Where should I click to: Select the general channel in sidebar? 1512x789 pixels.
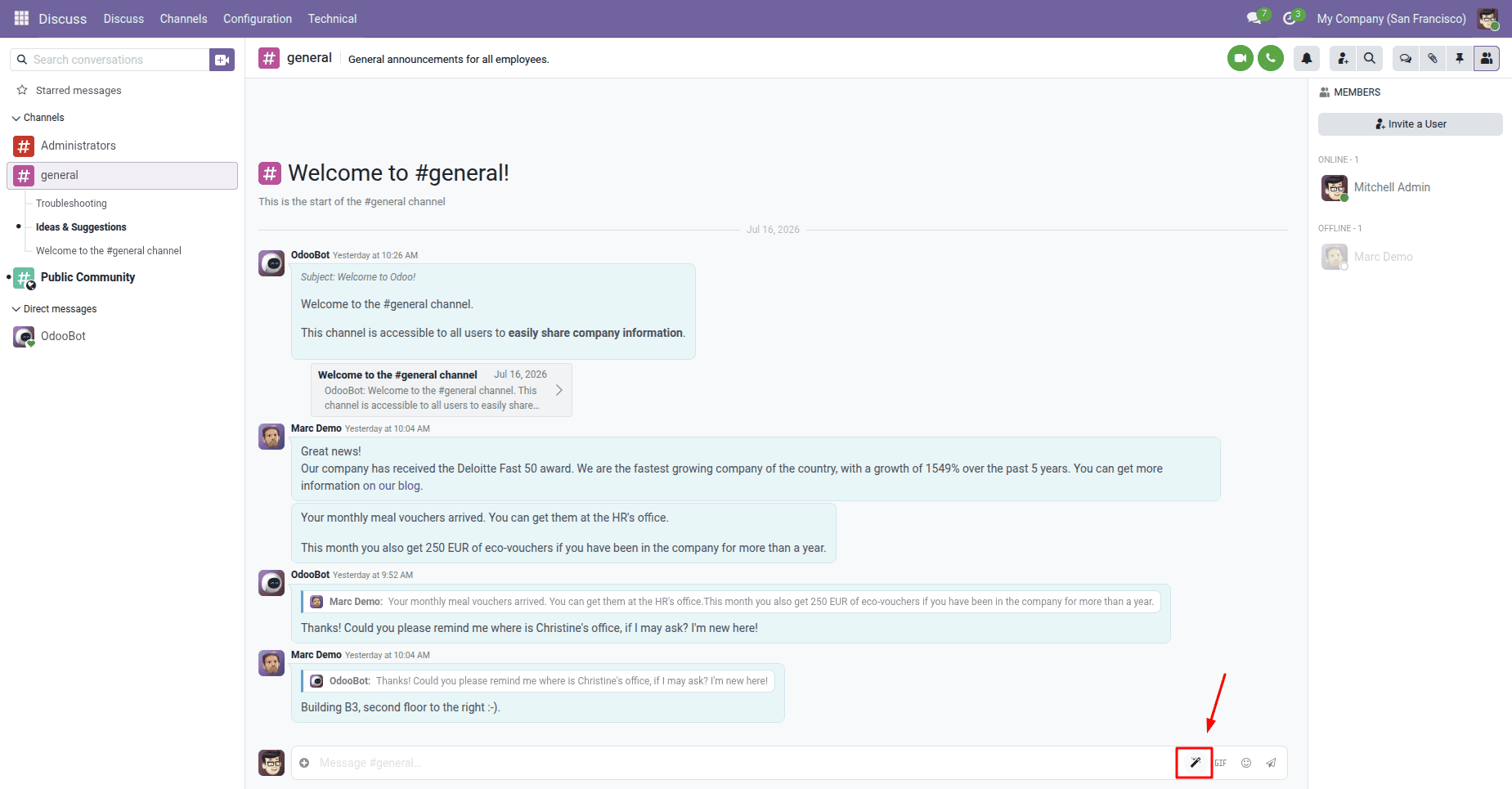coord(123,176)
